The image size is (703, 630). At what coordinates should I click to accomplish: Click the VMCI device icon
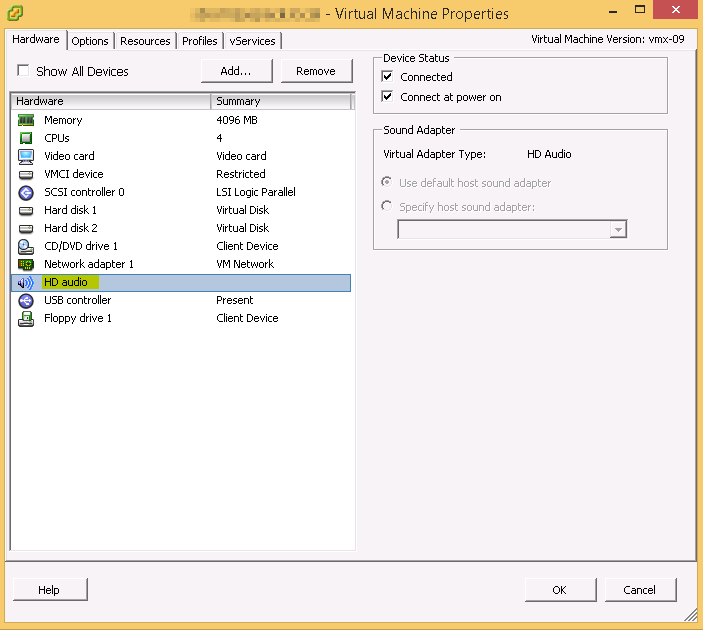(x=26, y=174)
